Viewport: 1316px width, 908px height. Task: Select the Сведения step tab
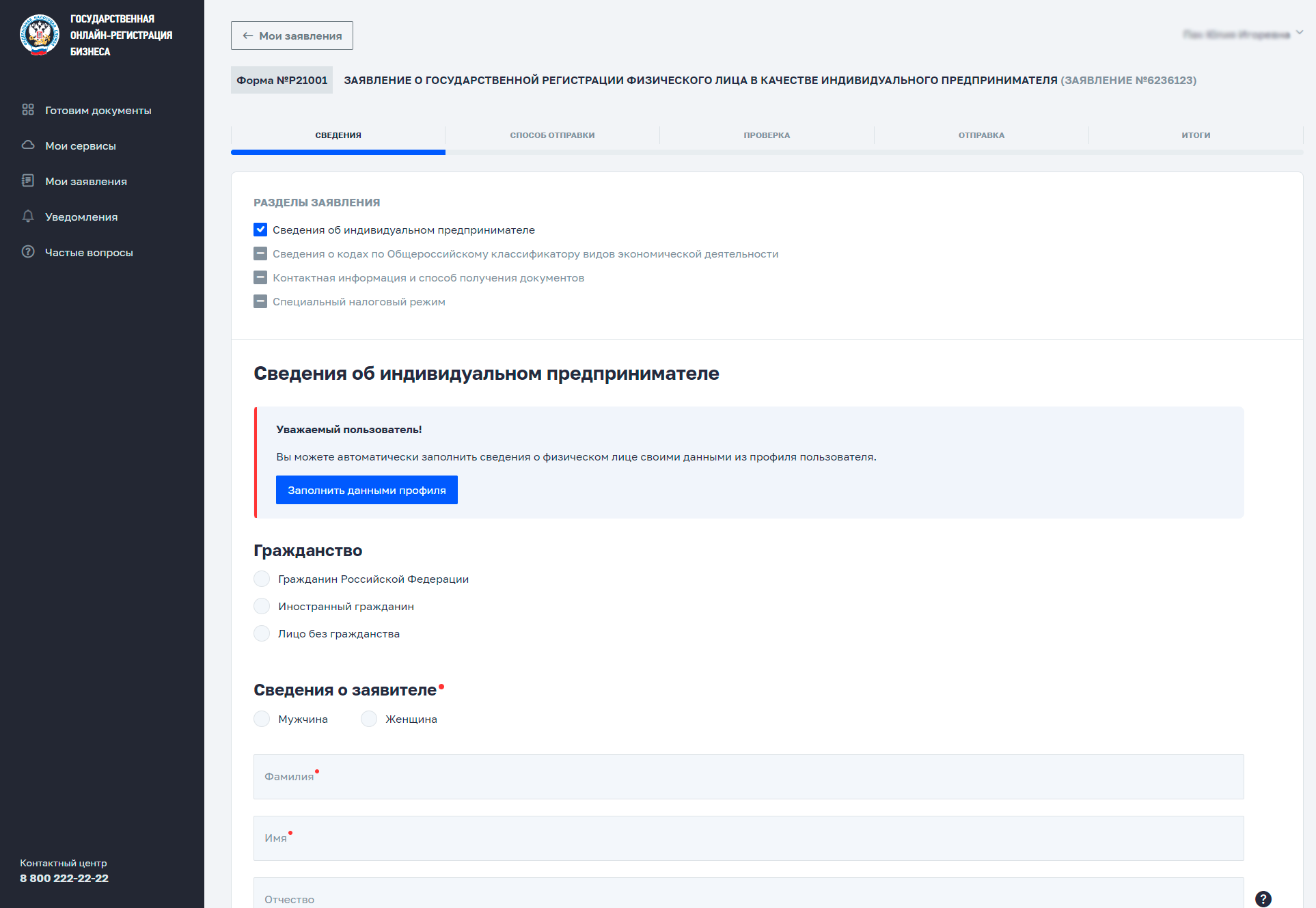[338, 135]
